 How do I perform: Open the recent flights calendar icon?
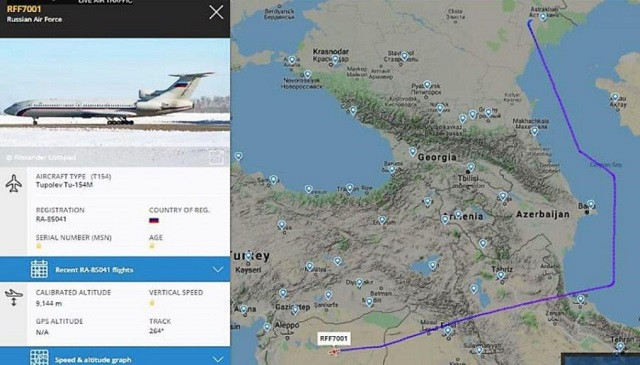point(39,269)
